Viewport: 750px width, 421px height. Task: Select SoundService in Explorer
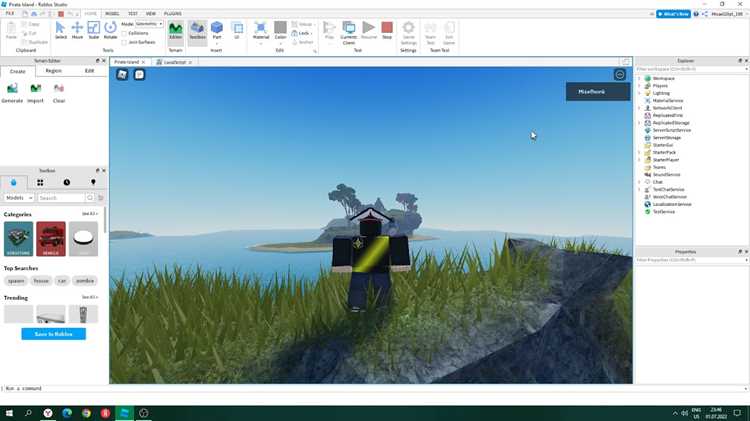[x=666, y=175]
